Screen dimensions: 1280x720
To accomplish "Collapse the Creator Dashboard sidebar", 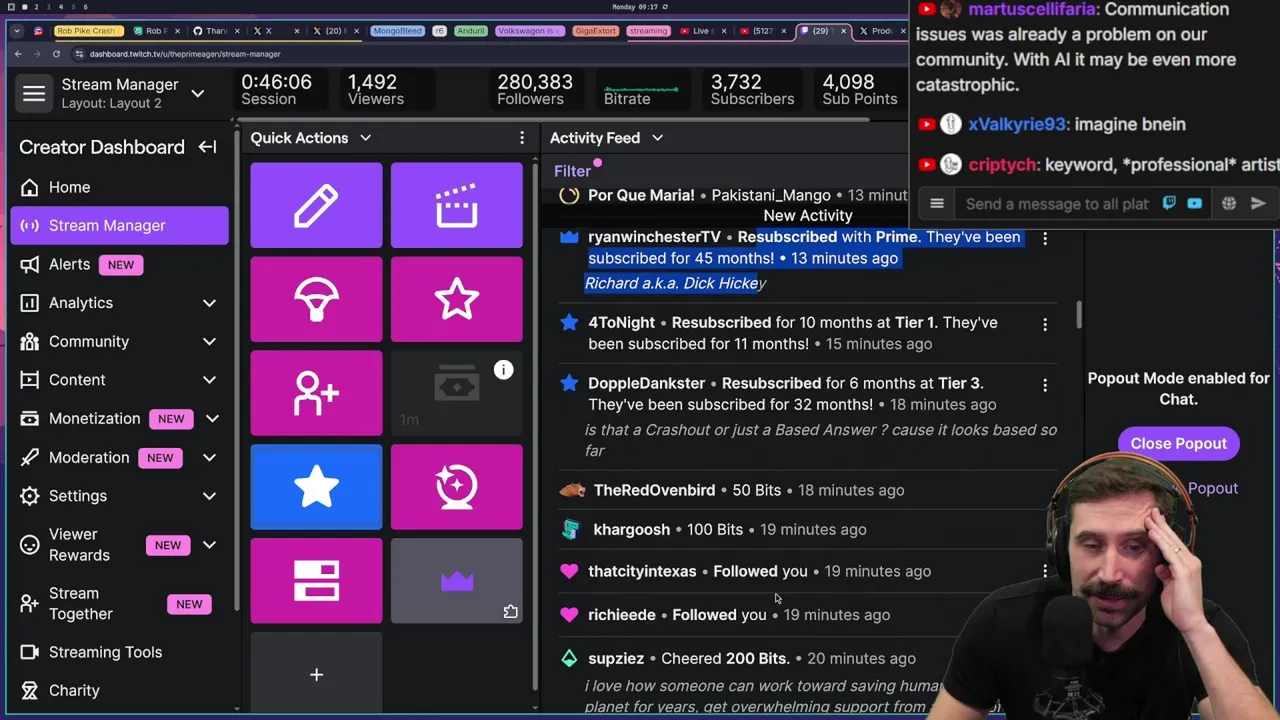I will [x=207, y=147].
